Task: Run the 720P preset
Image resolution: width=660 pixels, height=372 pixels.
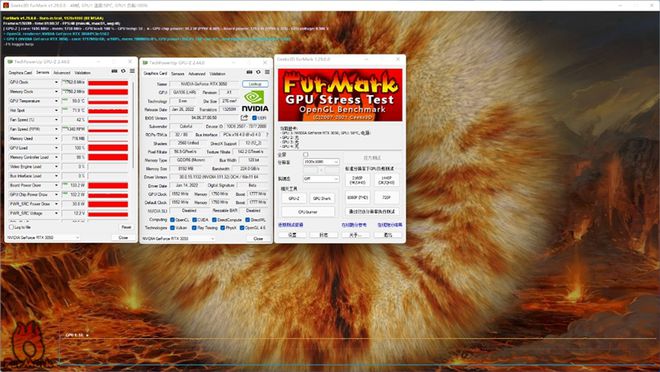Action: pyautogui.click(x=386, y=197)
